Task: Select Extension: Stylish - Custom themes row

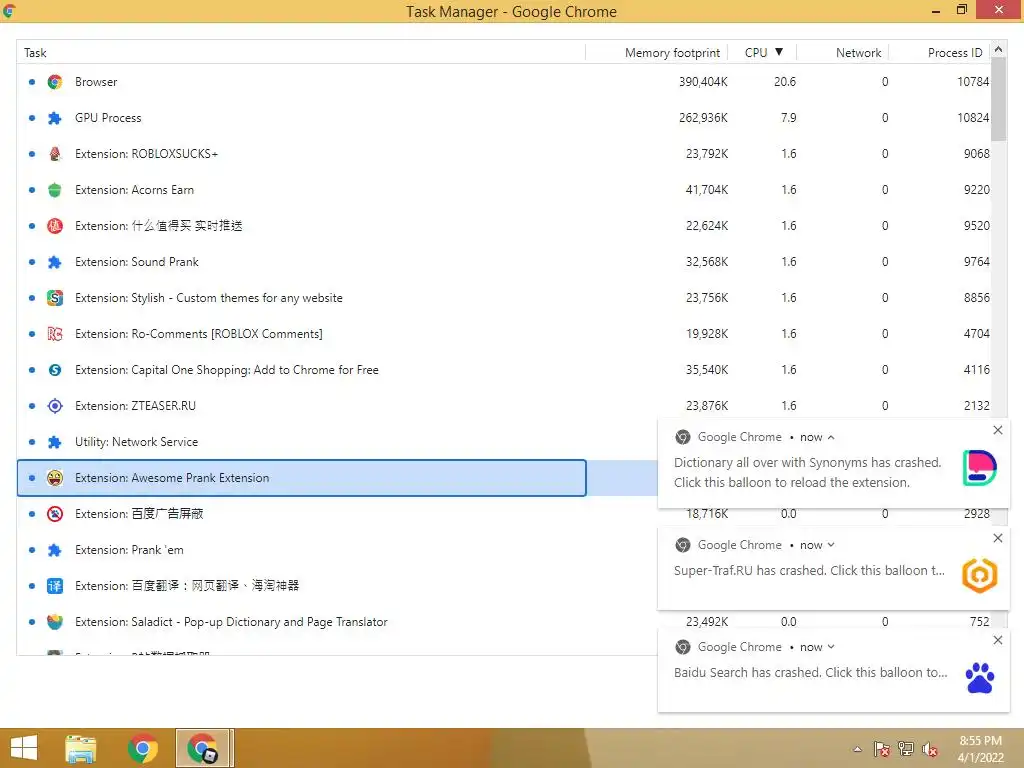Action: (x=503, y=298)
